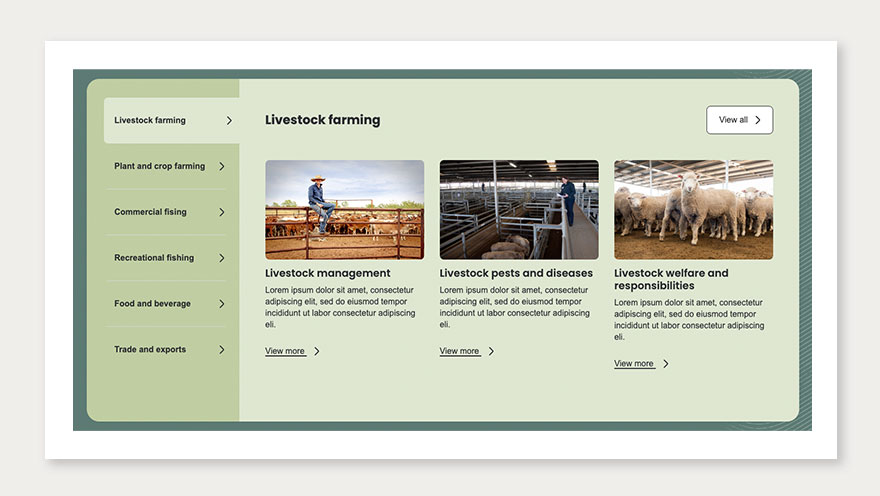Open Livestock welfare and responsibilities heading
The height and width of the screenshot is (496, 880).
click(x=671, y=279)
